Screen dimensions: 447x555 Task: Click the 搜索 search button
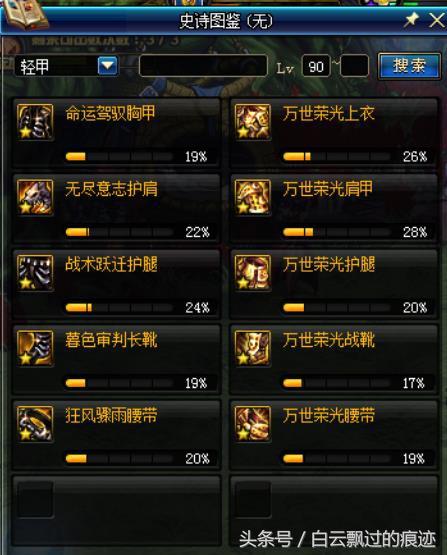point(409,66)
